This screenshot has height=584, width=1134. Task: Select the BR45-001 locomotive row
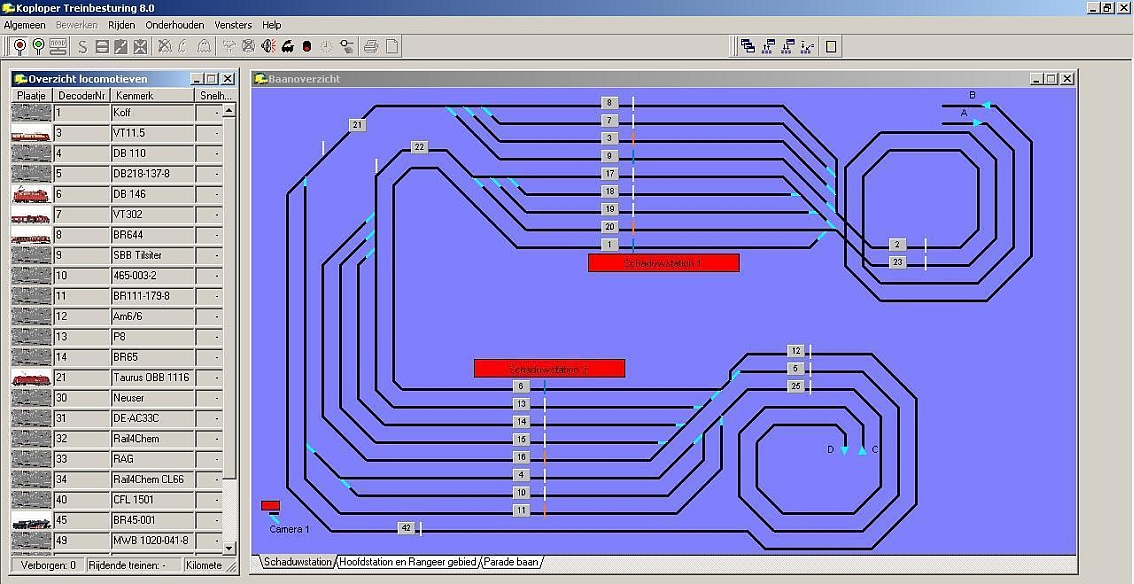click(116, 520)
